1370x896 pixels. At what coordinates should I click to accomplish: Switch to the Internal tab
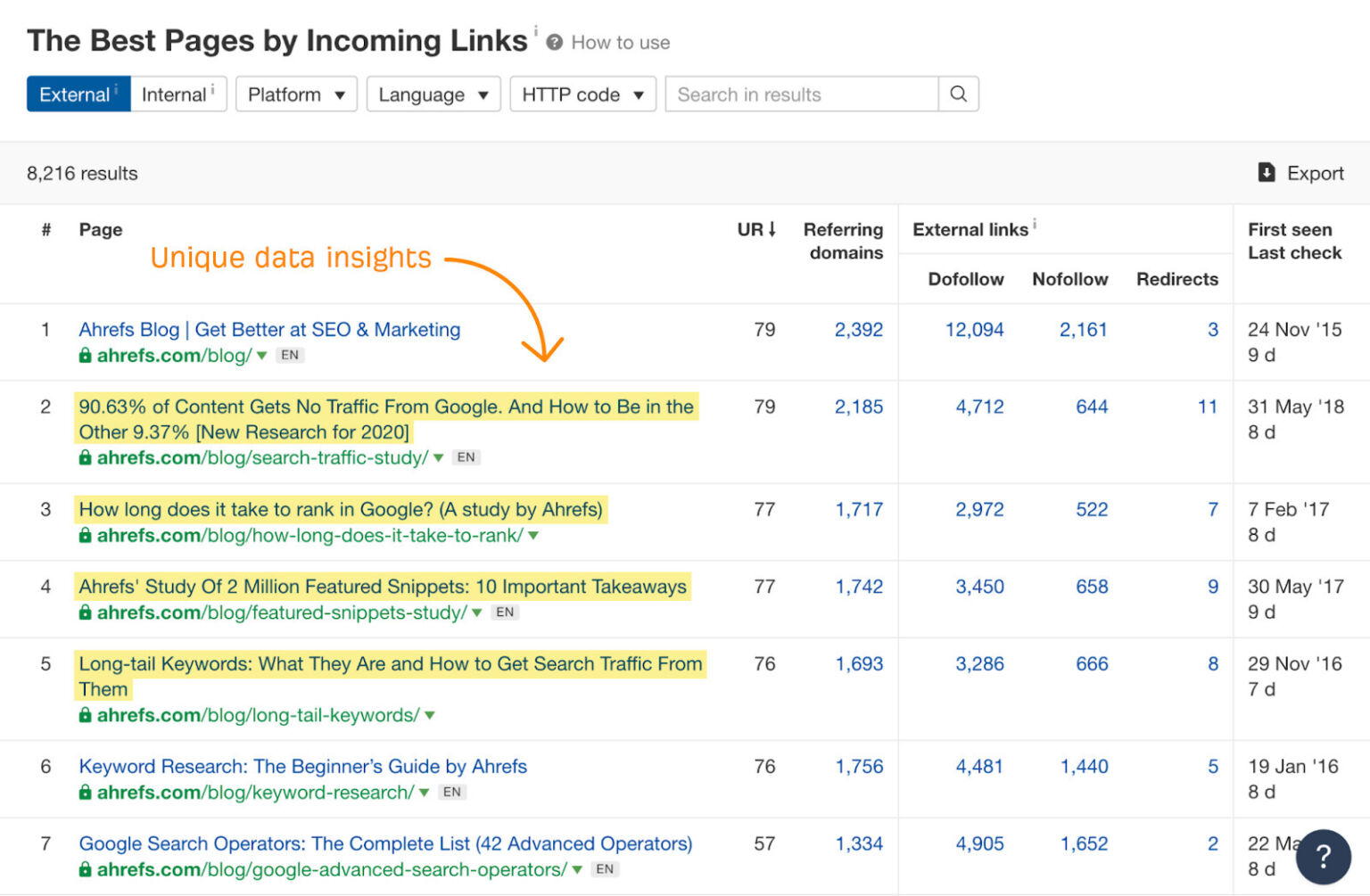[x=176, y=94]
